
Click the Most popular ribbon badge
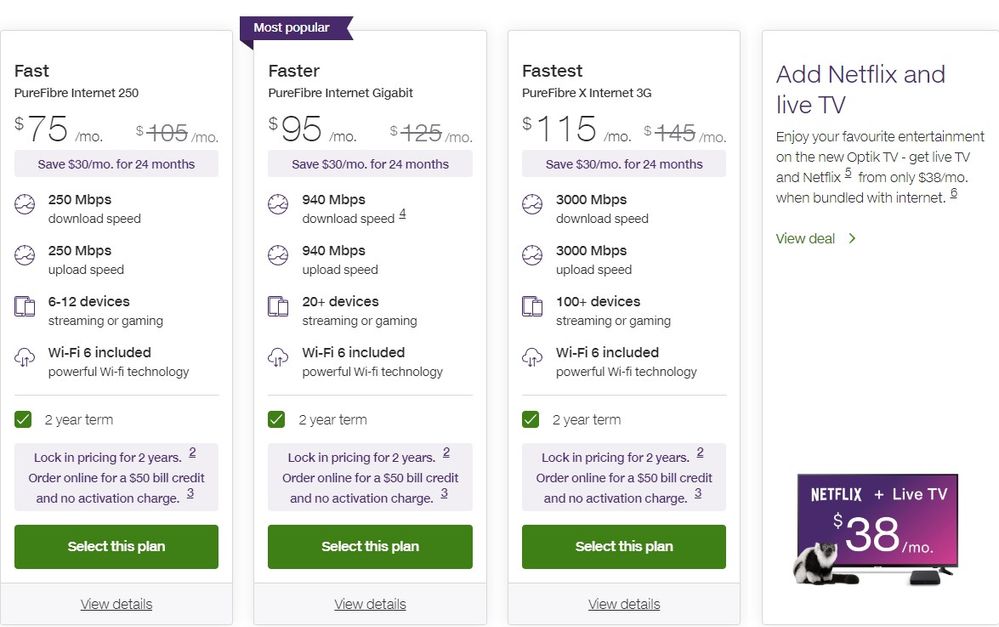[292, 28]
